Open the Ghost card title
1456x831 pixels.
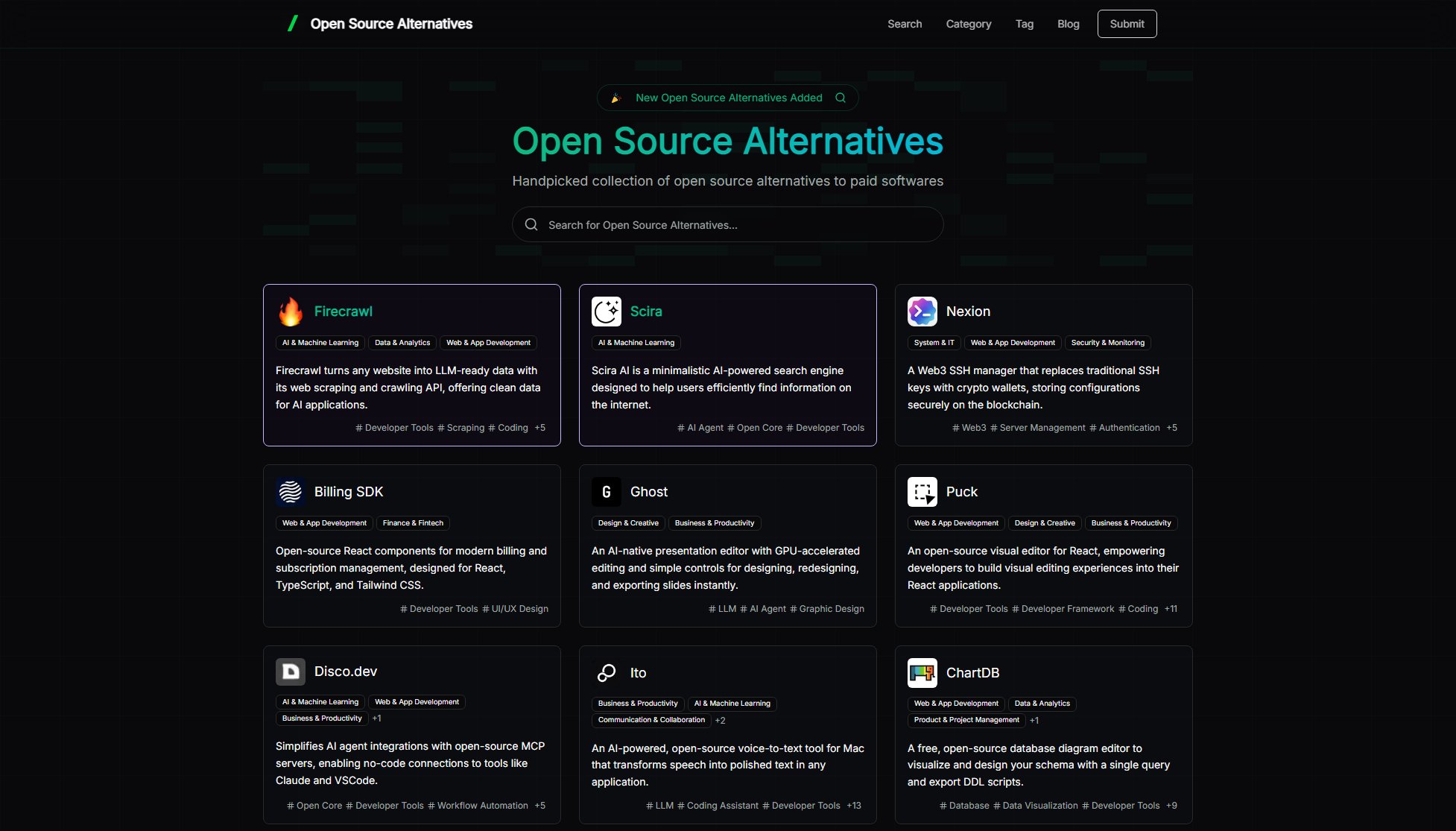click(x=649, y=492)
